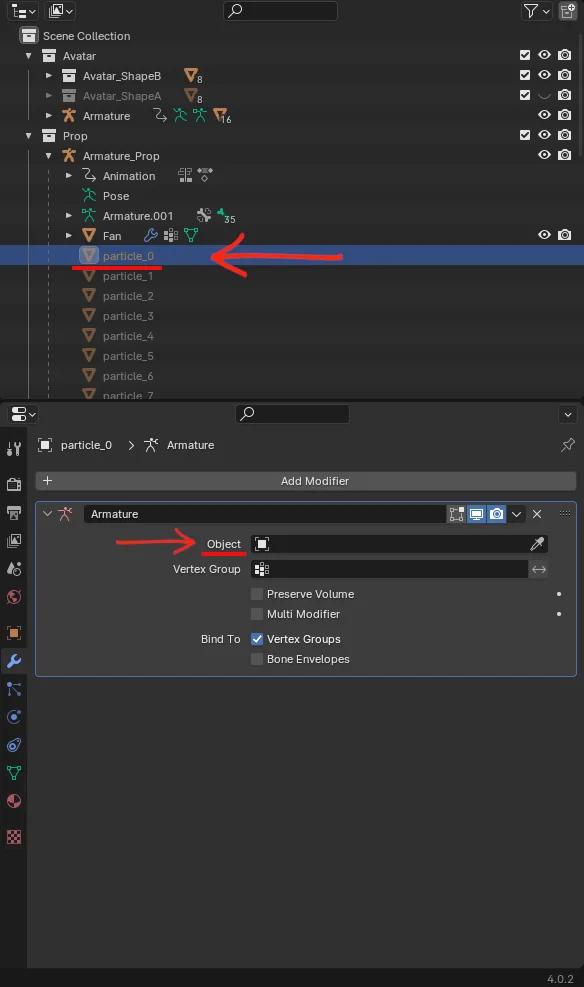
Task: Click the new collection icon in outliner header
Action: [x=567, y=11]
